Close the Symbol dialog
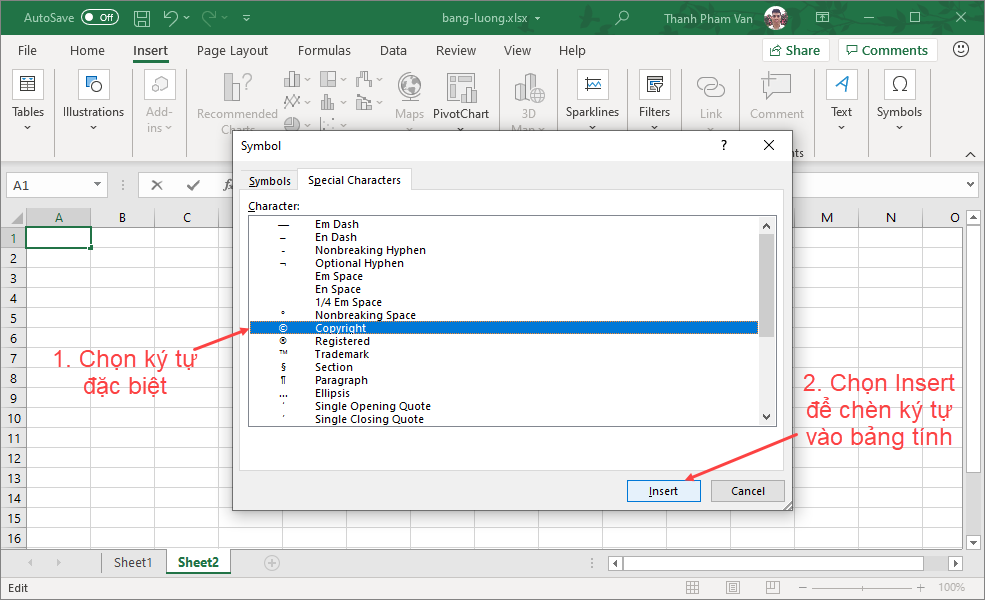 point(768,145)
